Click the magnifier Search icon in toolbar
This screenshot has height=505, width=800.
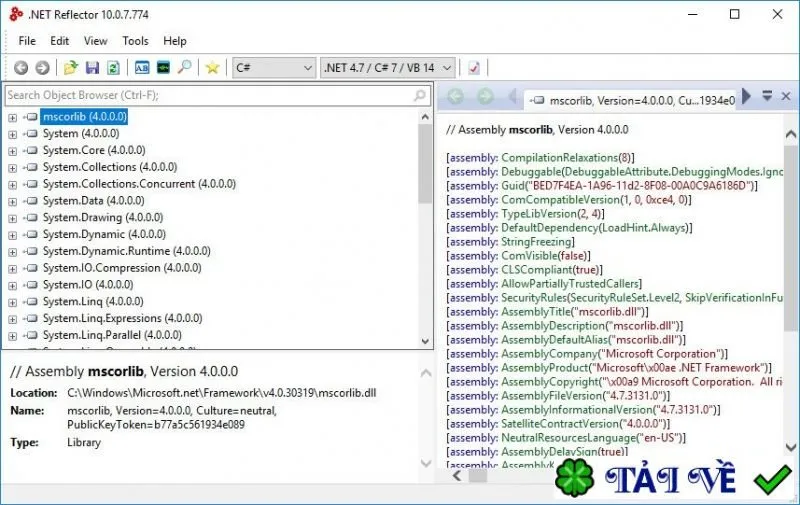184,67
